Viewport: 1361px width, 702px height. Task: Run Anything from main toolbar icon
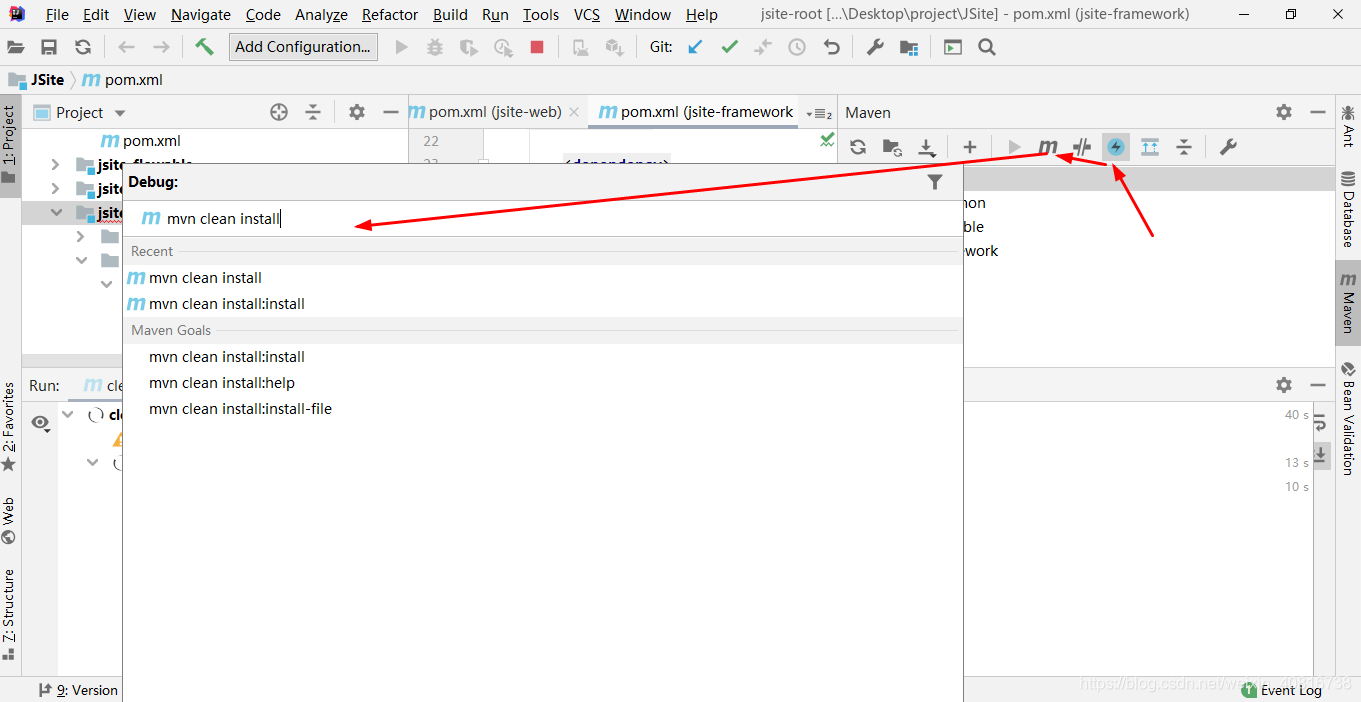[953, 47]
